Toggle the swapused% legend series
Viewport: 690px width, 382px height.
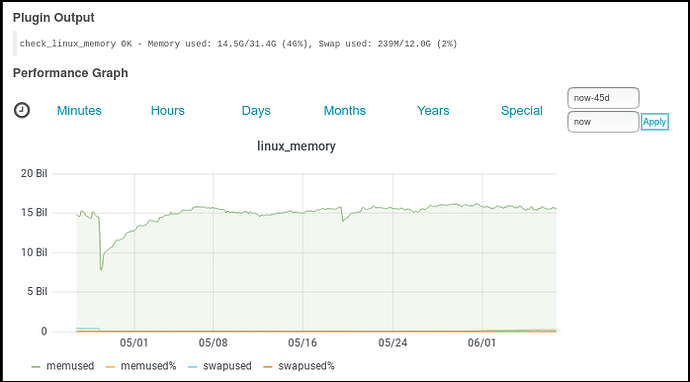click(x=306, y=366)
